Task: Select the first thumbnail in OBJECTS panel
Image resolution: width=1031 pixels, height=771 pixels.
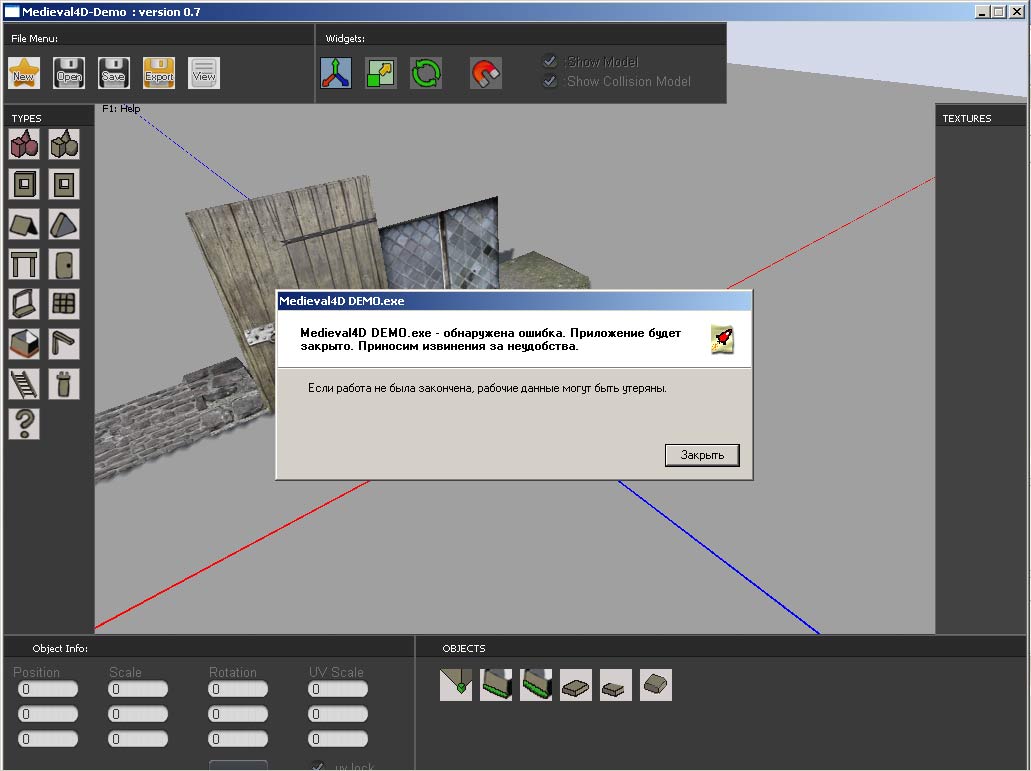Action: pos(456,685)
